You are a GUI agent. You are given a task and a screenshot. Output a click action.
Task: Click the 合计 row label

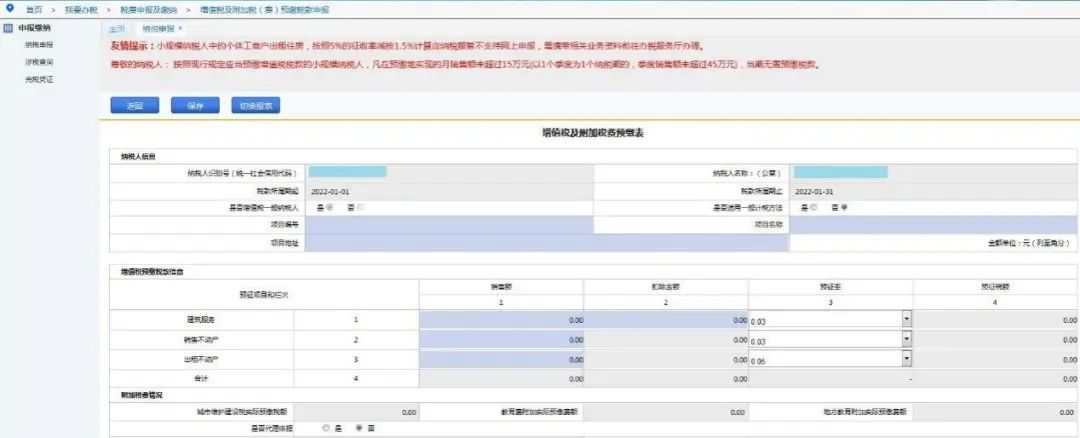pyautogui.click(x=201, y=378)
